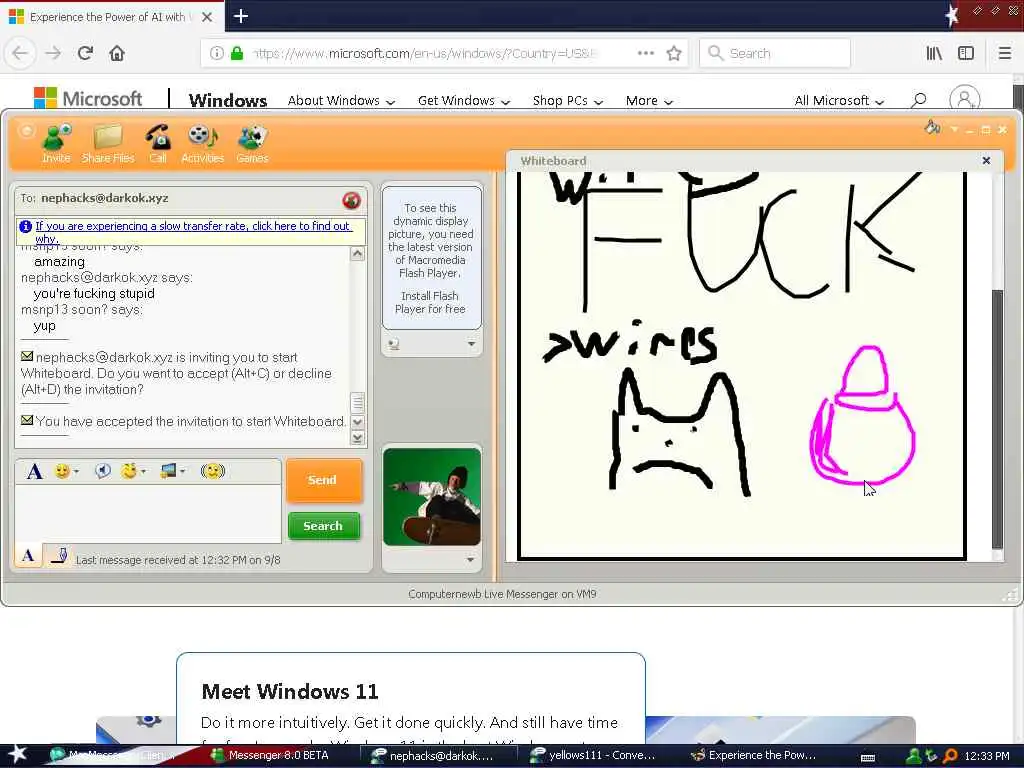
Task: Open the Activities icon in Messenger
Action: tap(202, 144)
